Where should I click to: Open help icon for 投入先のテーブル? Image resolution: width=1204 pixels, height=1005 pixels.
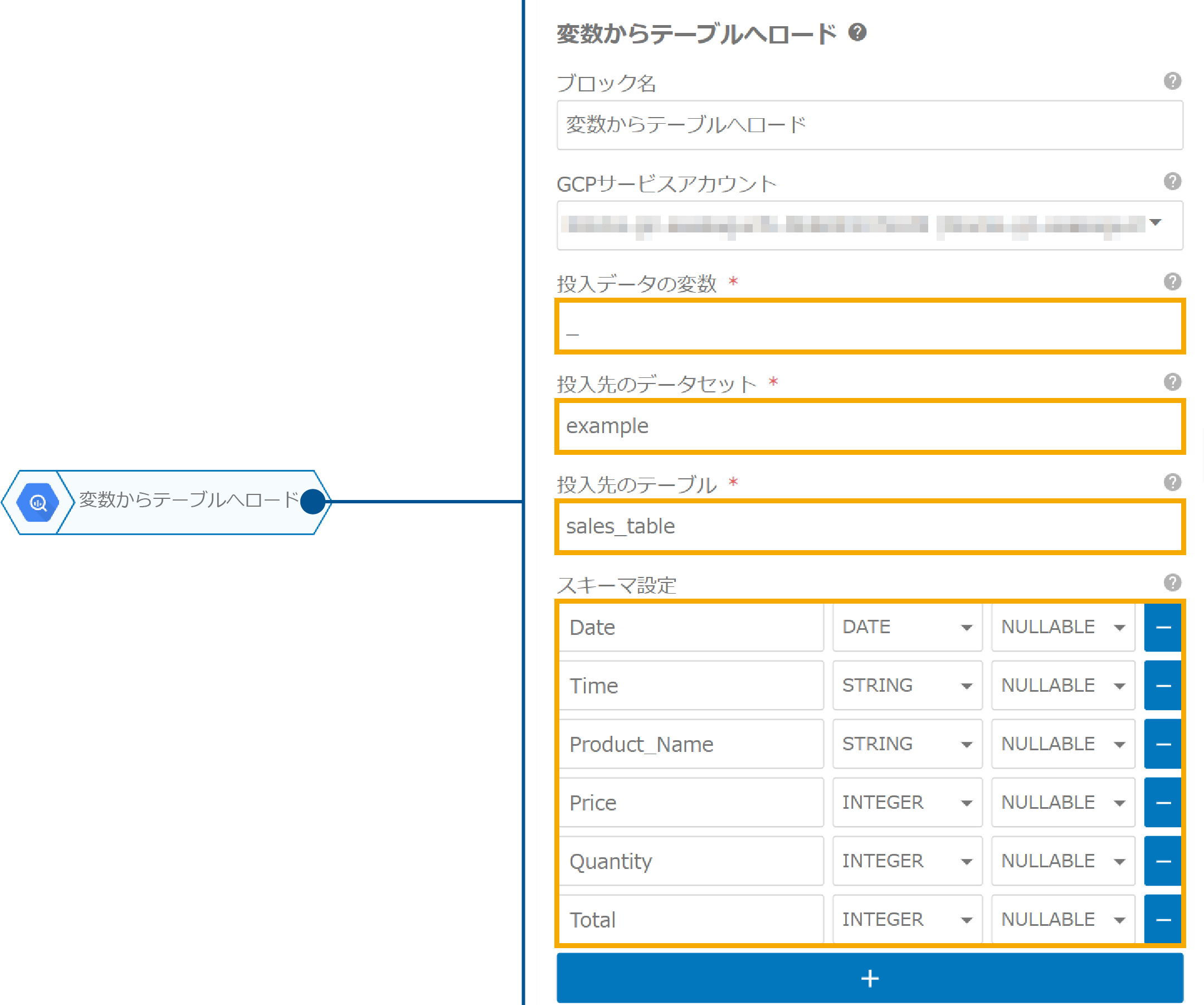[x=1172, y=482]
